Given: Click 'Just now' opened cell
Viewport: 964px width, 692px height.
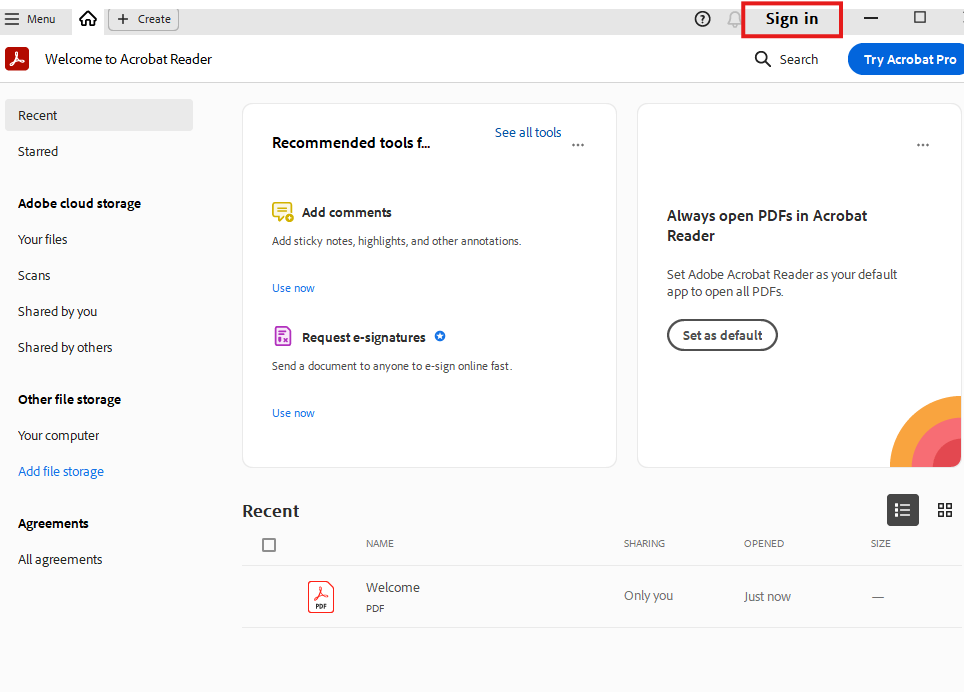Looking at the screenshot, I should (767, 596).
